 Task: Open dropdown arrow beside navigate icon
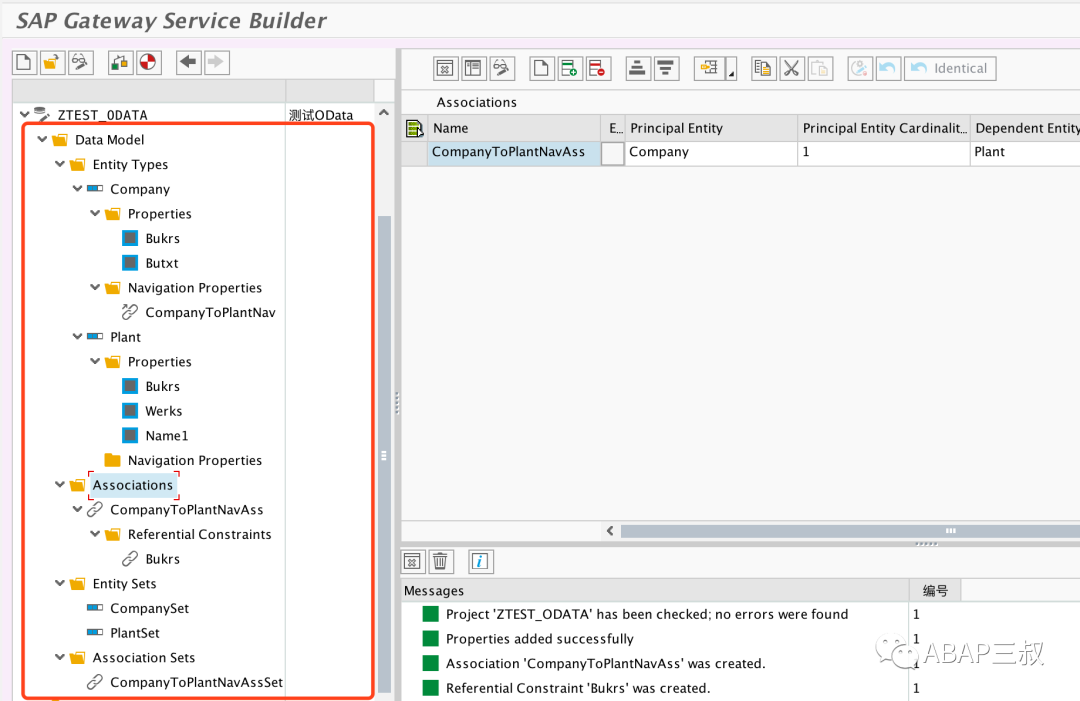click(731, 68)
